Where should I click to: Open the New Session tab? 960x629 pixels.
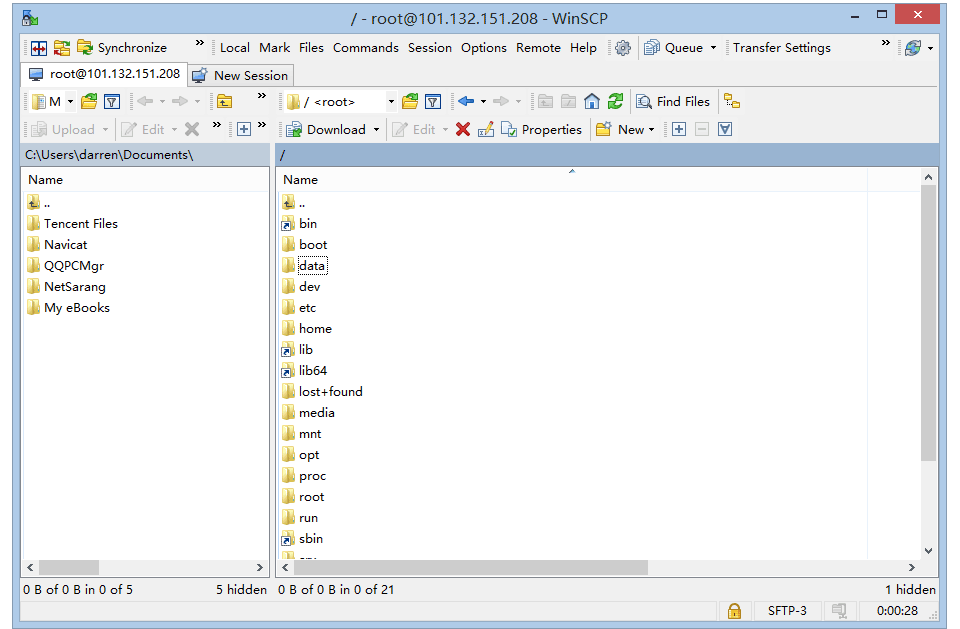241,76
